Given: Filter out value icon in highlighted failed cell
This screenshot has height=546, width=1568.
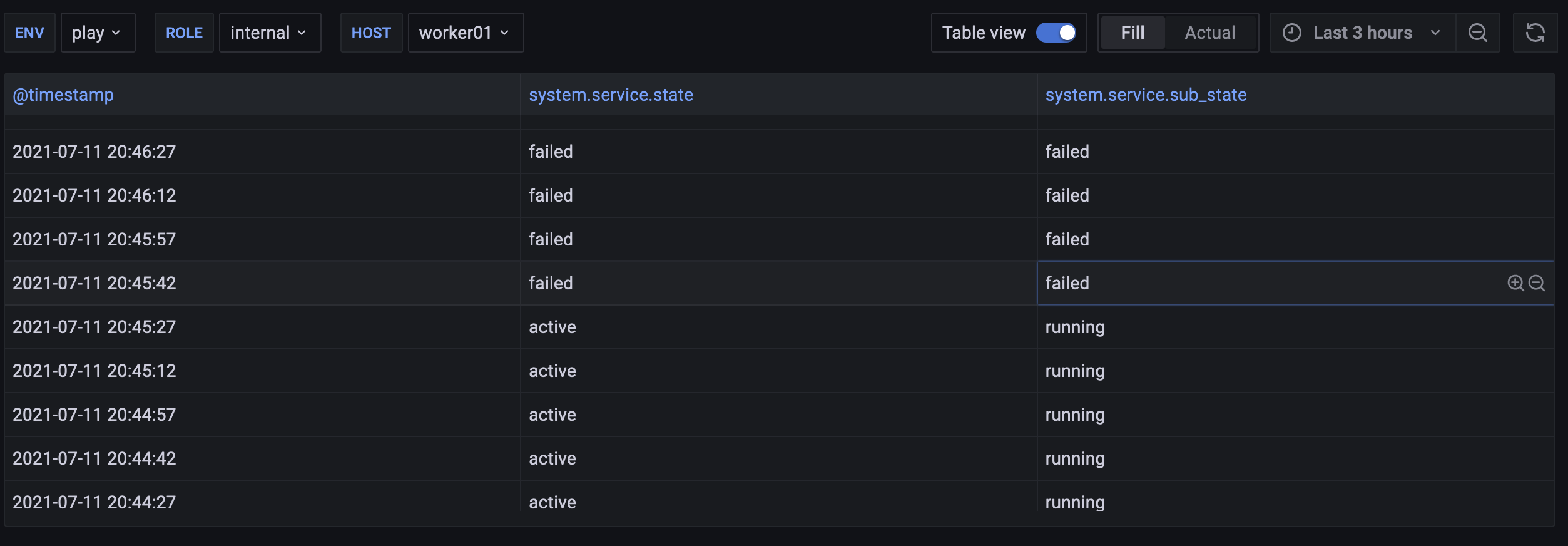Looking at the screenshot, I should [1537, 283].
